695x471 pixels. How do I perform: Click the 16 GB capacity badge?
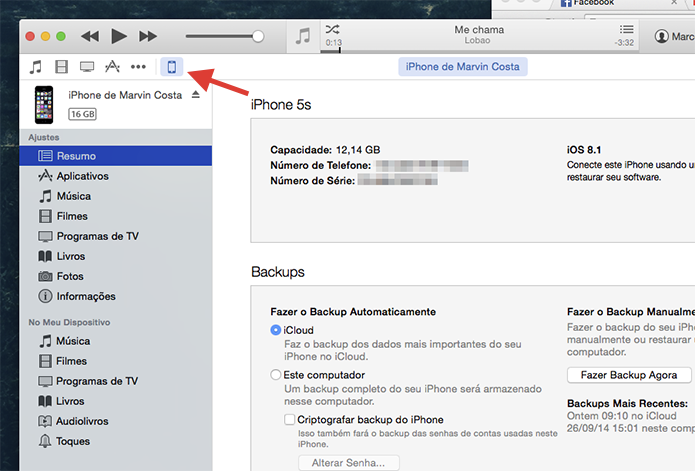pyautogui.click(x=82, y=114)
